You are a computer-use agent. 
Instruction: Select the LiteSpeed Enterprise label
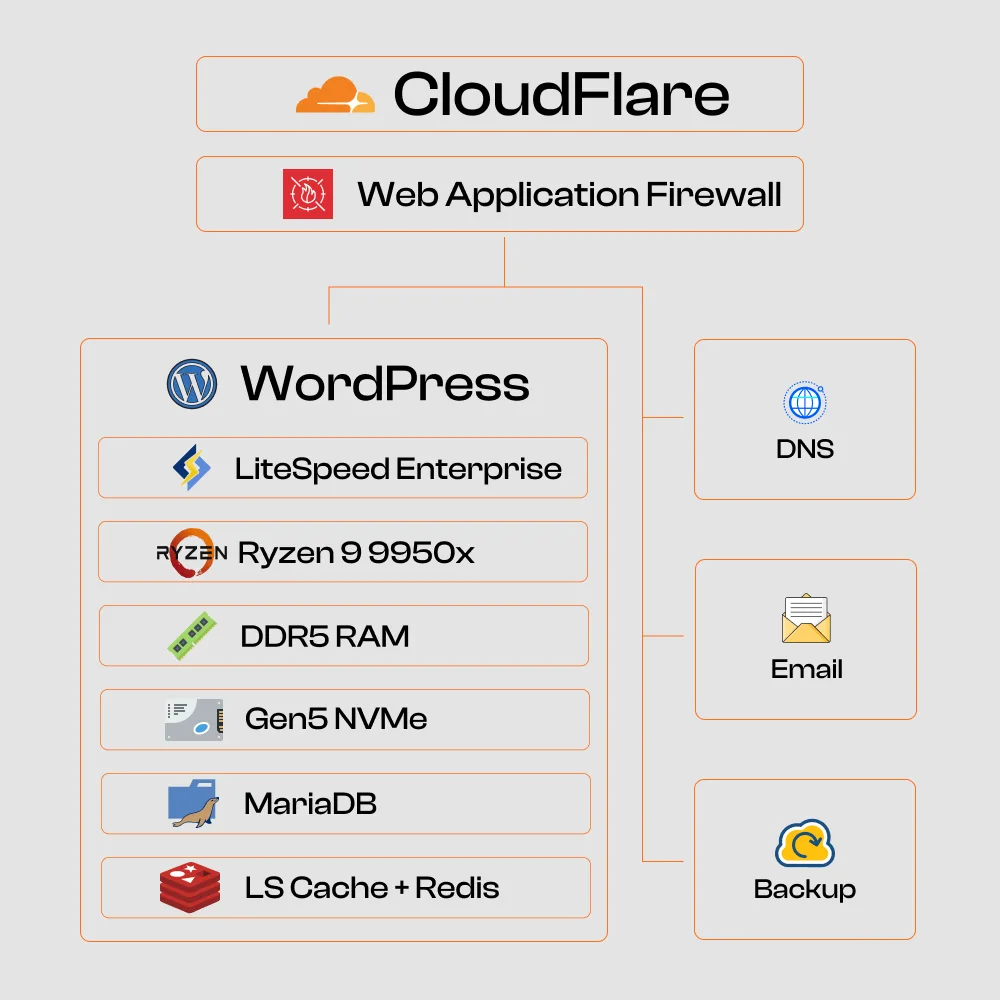[398, 469]
